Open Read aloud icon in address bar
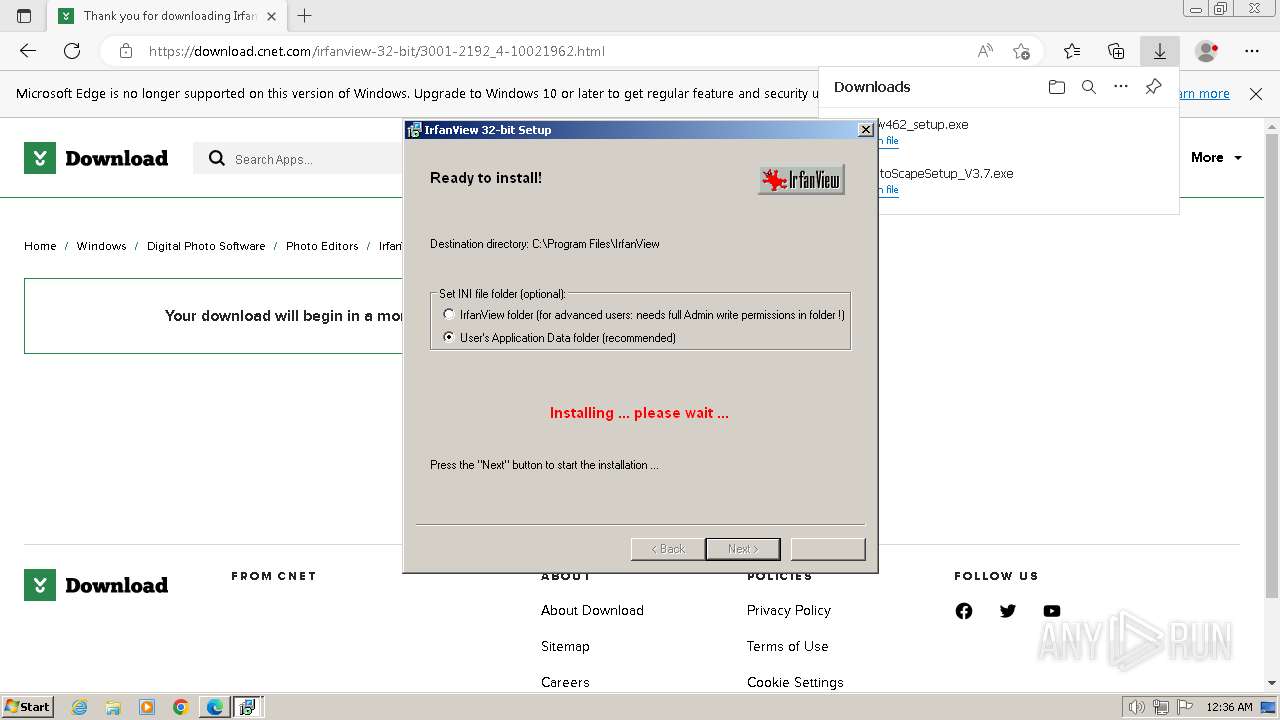Viewport: 1280px width, 720px height. [985, 51]
